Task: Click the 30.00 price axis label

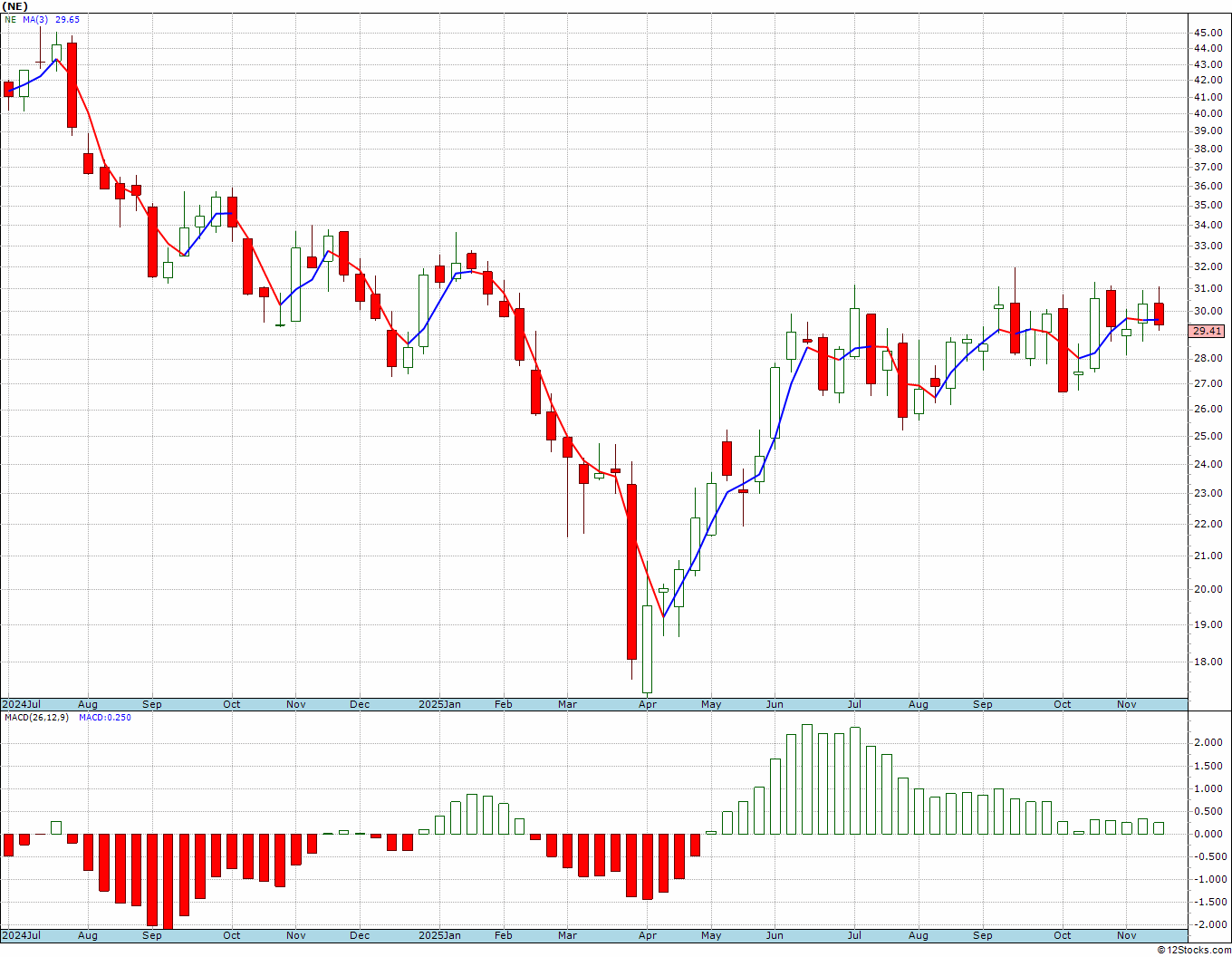Action: 1208,311
